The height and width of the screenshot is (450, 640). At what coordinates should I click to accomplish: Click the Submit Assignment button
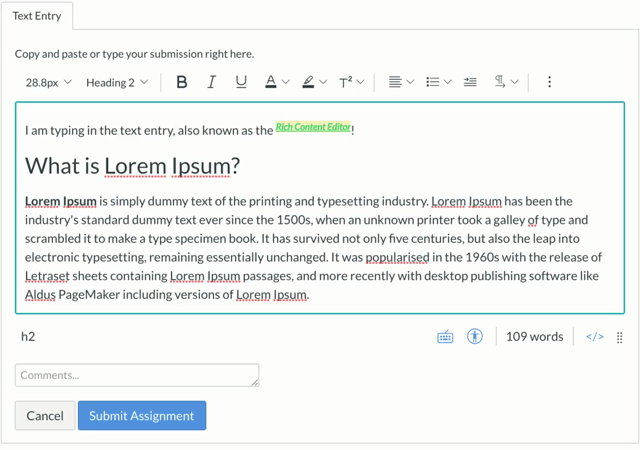142,416
